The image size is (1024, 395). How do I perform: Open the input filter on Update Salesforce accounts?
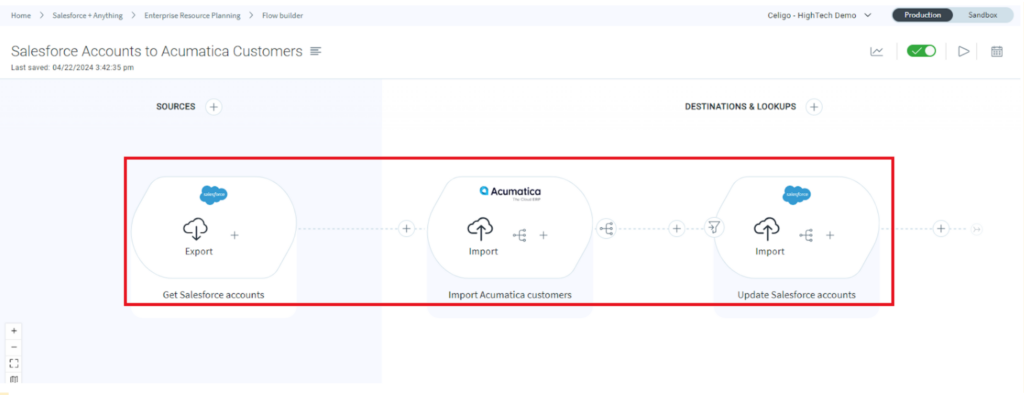click(x=715, y=228)
